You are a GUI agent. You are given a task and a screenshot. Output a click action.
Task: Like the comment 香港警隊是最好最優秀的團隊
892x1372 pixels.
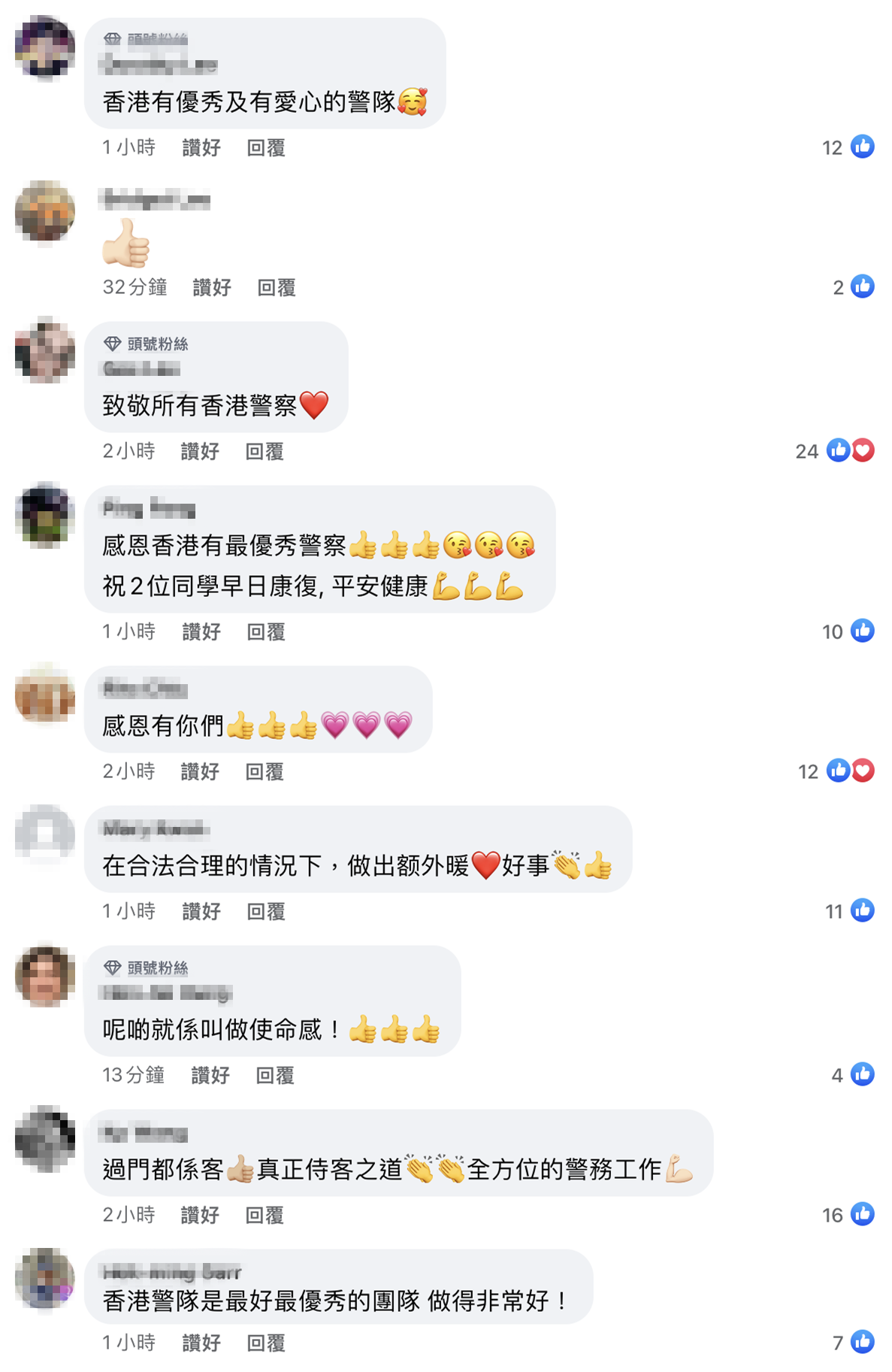201,1343
